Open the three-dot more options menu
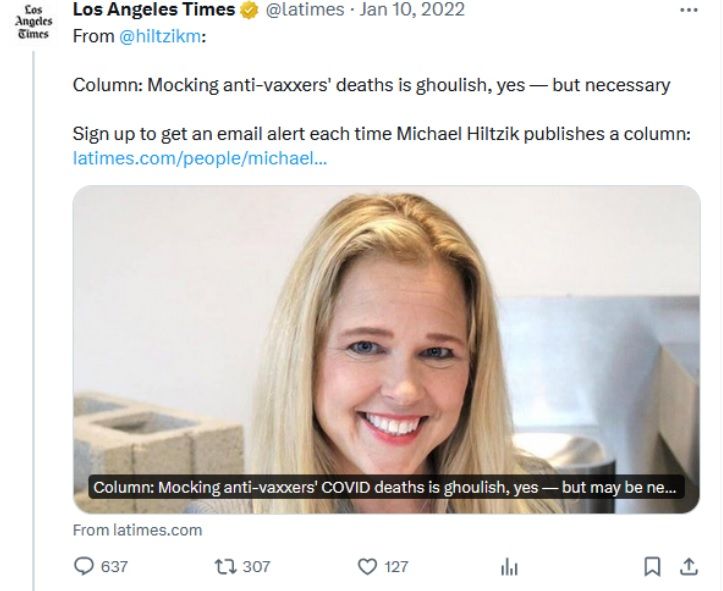This screenshot has width=723, height=591. pyautogui.click(x=688, y=10)
